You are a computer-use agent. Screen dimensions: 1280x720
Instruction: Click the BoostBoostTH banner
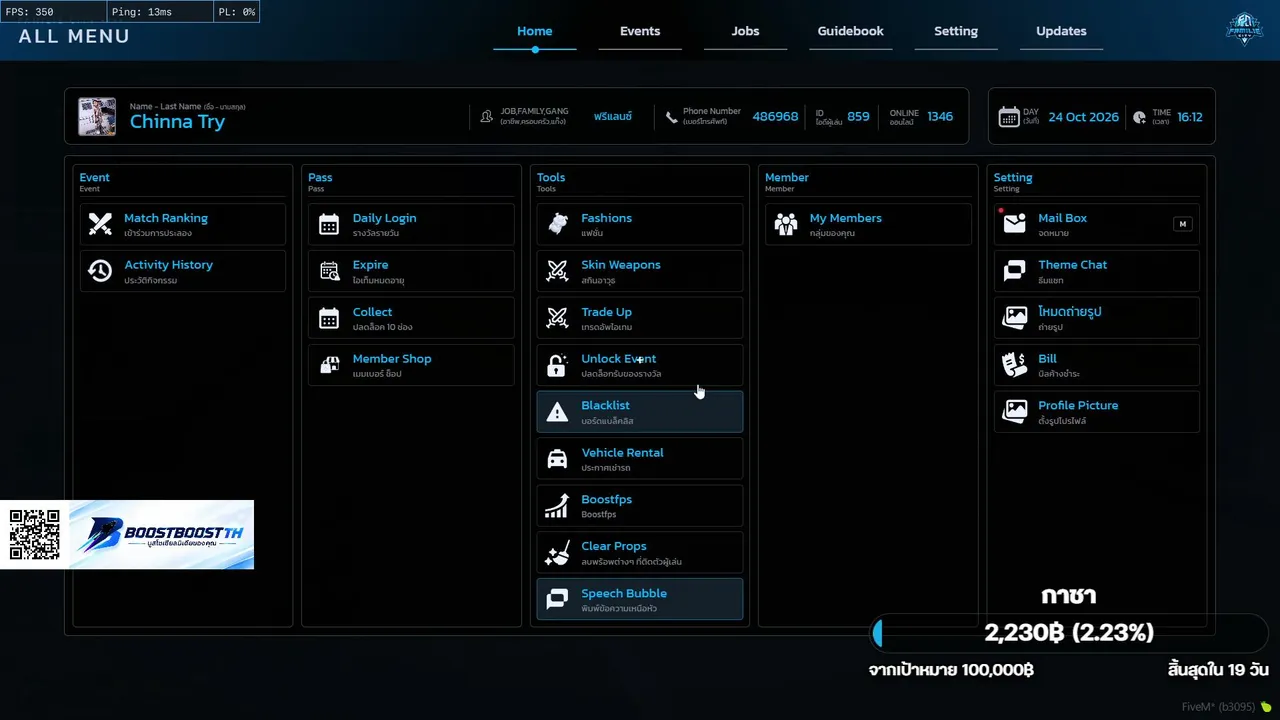tap(160, 535)
